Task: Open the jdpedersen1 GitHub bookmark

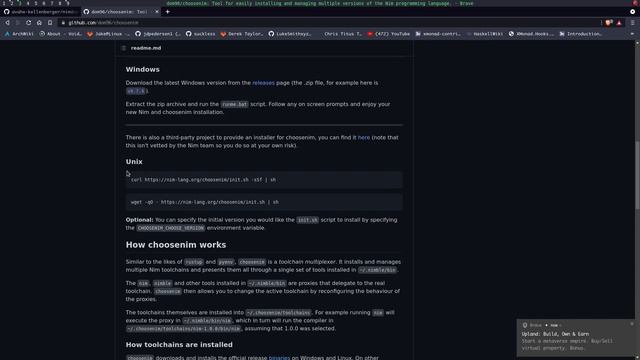Action: (158, 34)
